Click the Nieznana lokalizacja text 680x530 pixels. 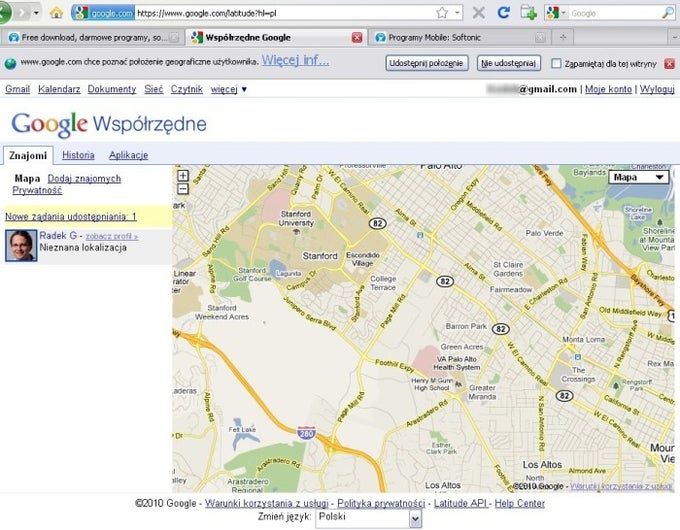click(83, 248)
